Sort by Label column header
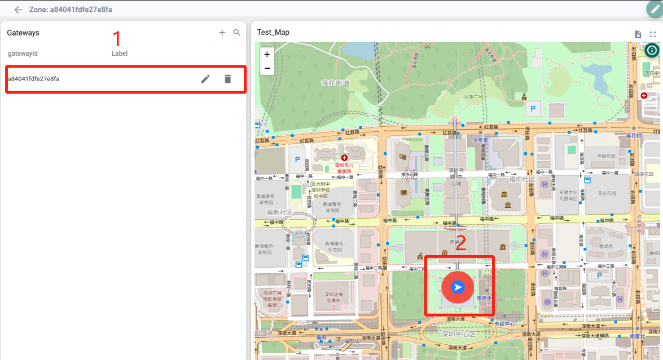 click(x=119, y=54)
